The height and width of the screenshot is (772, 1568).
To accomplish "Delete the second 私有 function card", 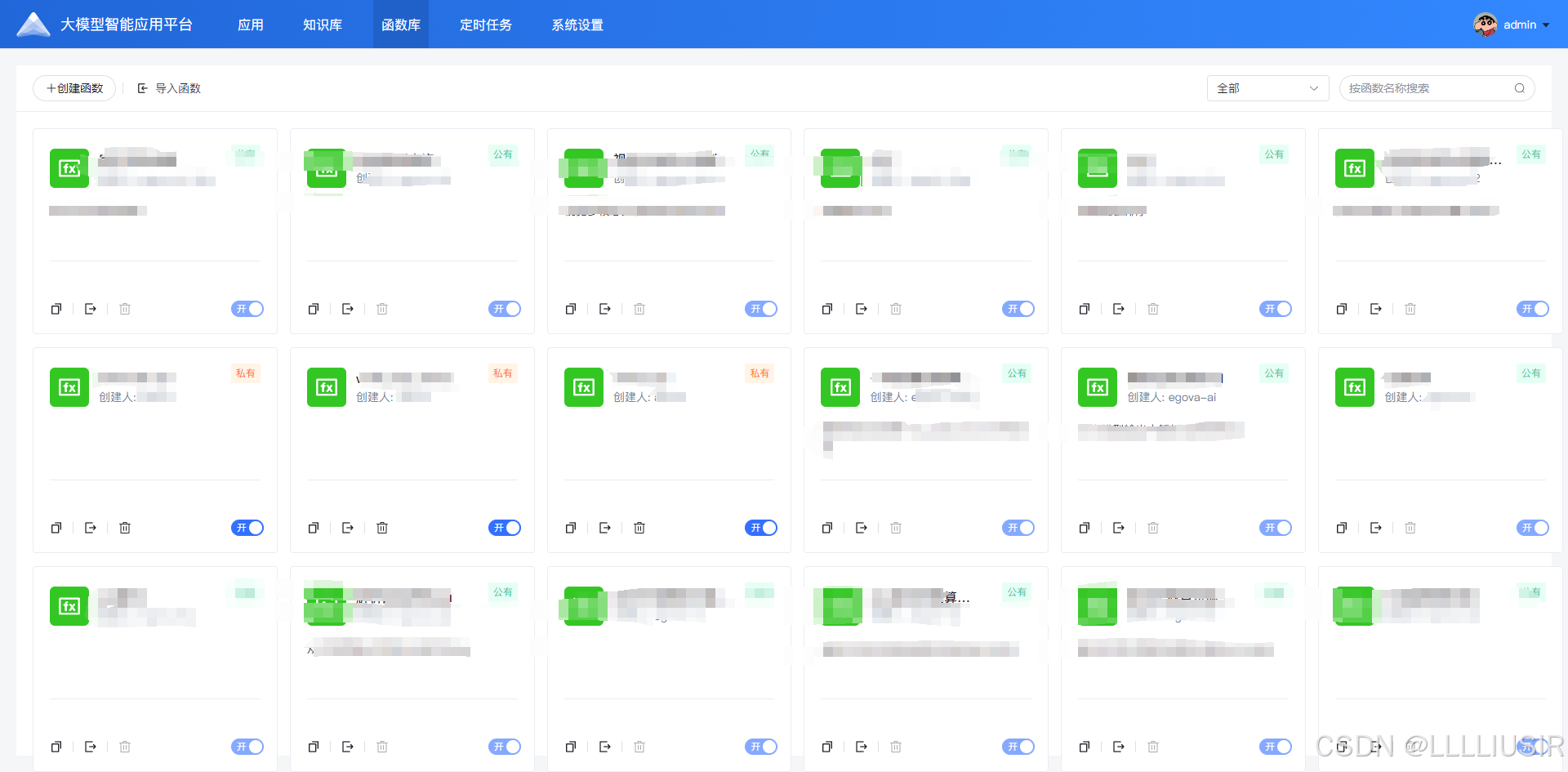I will click(x=382, y=528).
